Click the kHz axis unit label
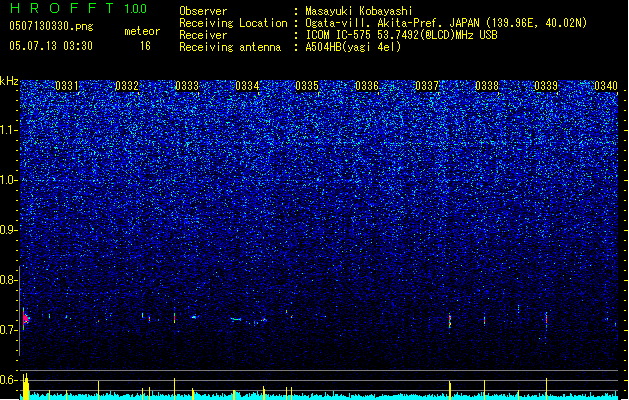629x400 pixels. 9,81
